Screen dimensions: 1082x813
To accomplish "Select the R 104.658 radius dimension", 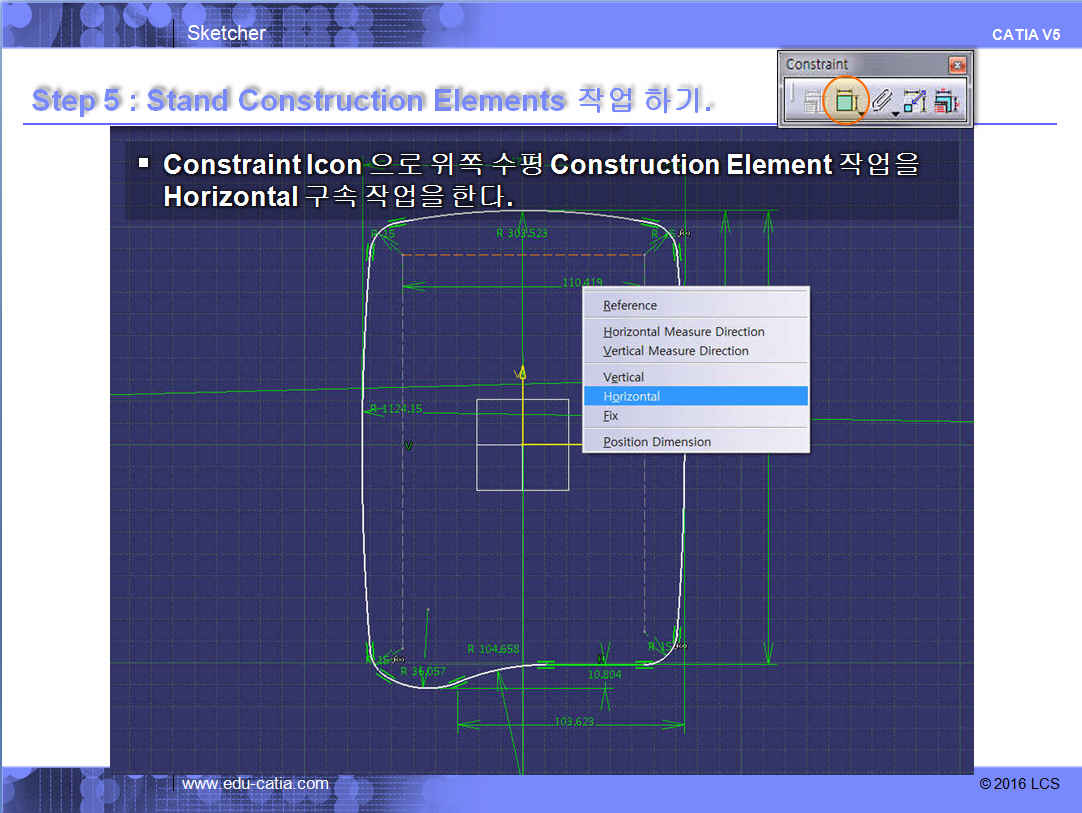I will pos(493,649).
